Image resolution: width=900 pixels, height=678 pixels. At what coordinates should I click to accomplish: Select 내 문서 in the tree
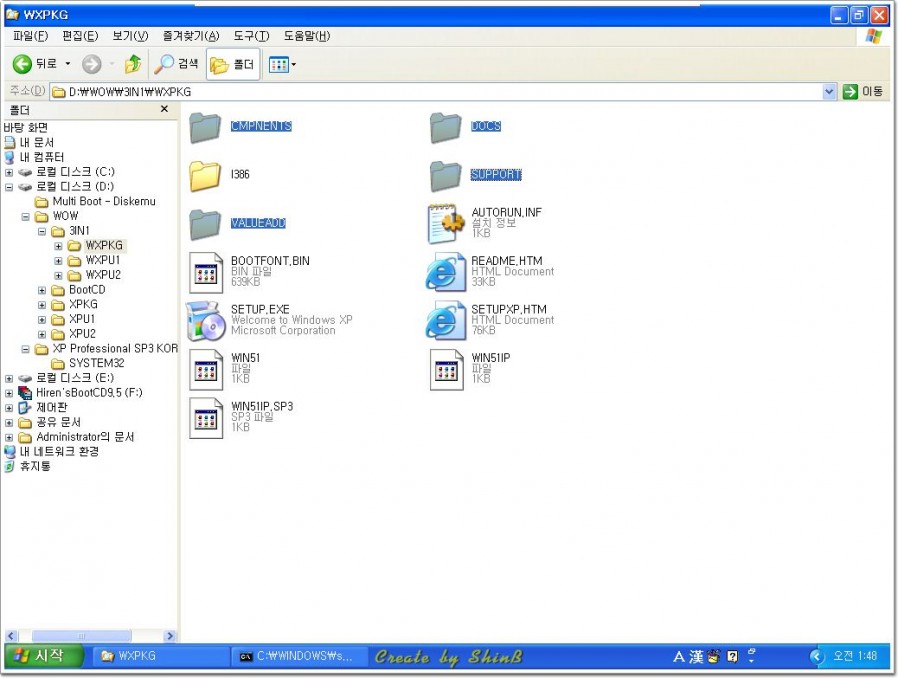point(36,142)
